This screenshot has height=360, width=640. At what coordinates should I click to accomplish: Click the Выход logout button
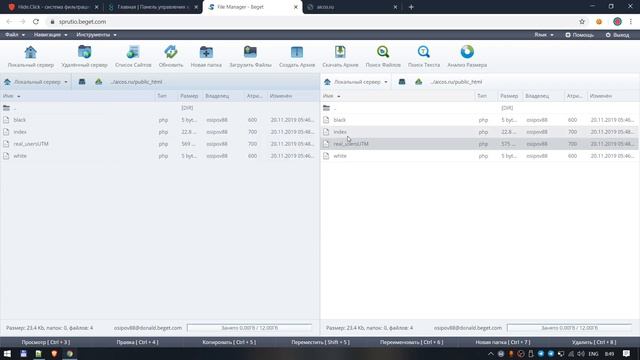tap(617, 35)
